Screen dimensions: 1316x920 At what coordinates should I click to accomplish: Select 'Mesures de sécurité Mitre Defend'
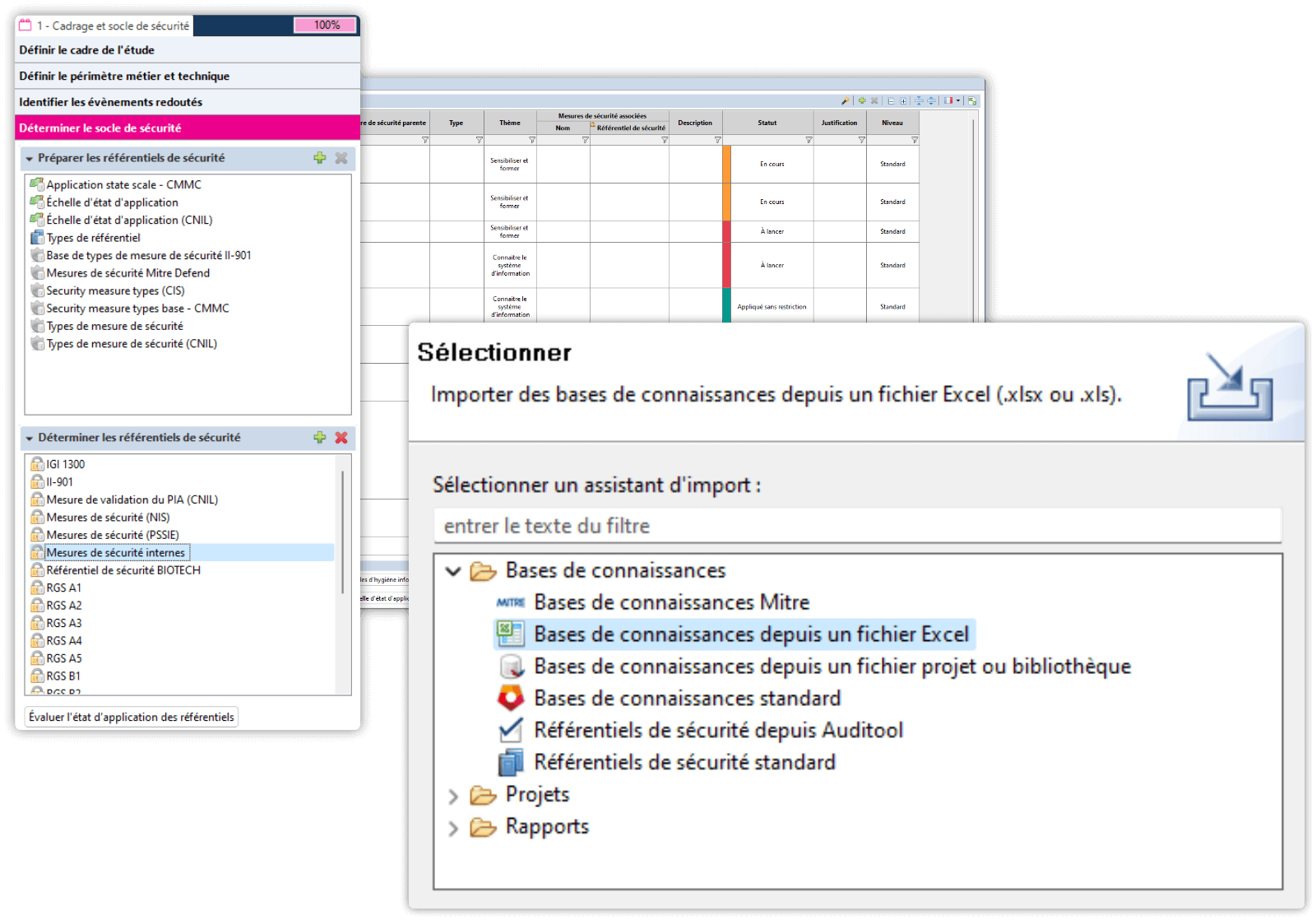(127, 273)
